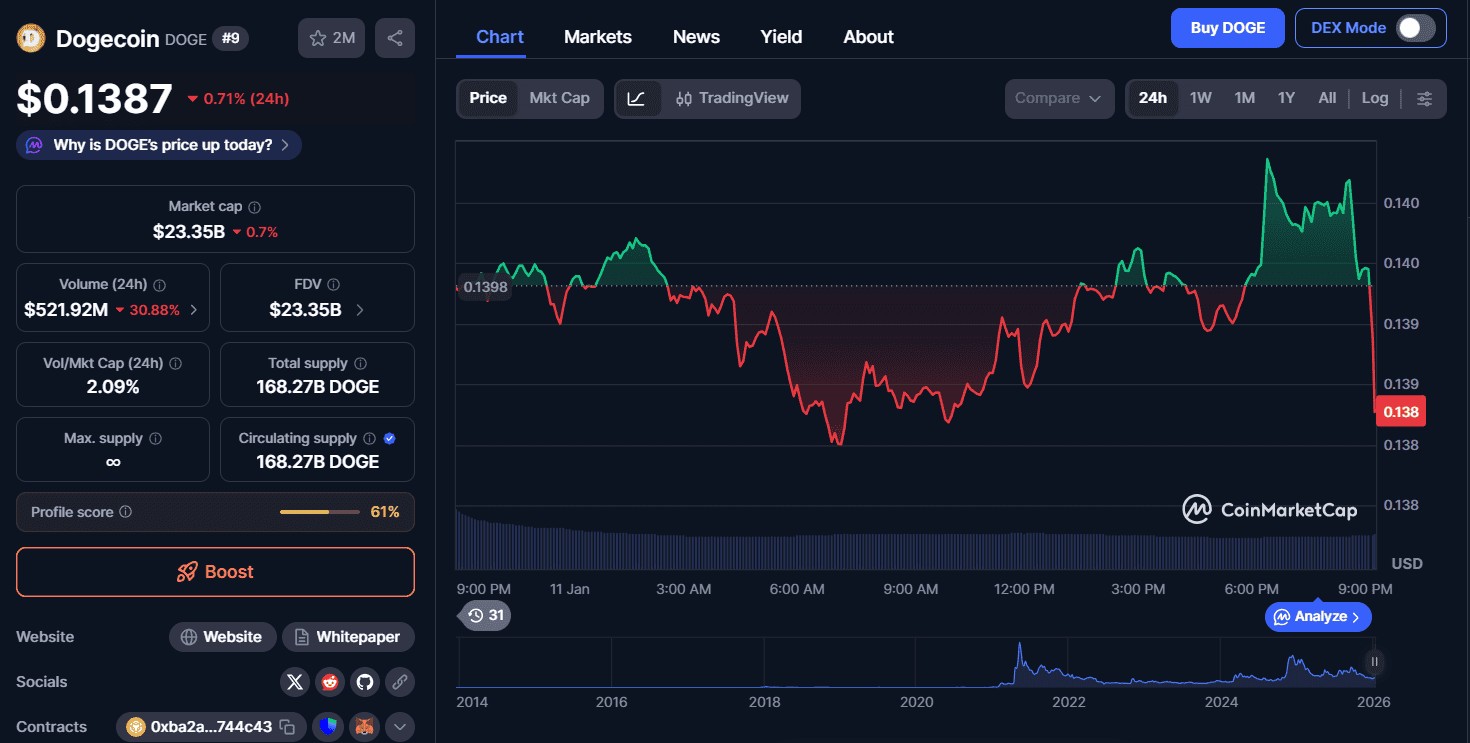Open Dogecoin's Reddit social link

click(x=329, y=682)
